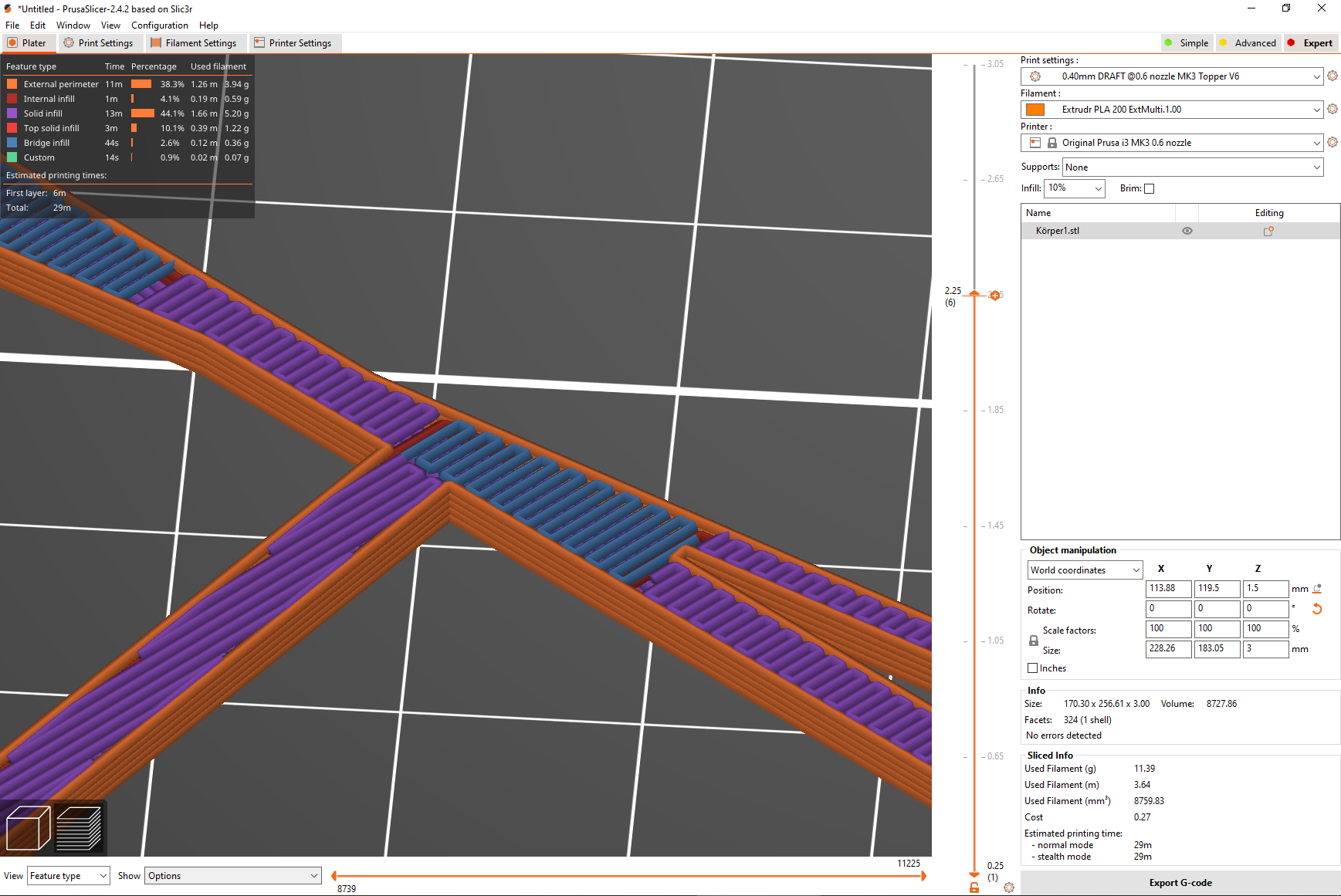Toggle visibility of Körper1.stl with eye icon
Screen dimensions: 1341x896
(x=1187, y=230)
